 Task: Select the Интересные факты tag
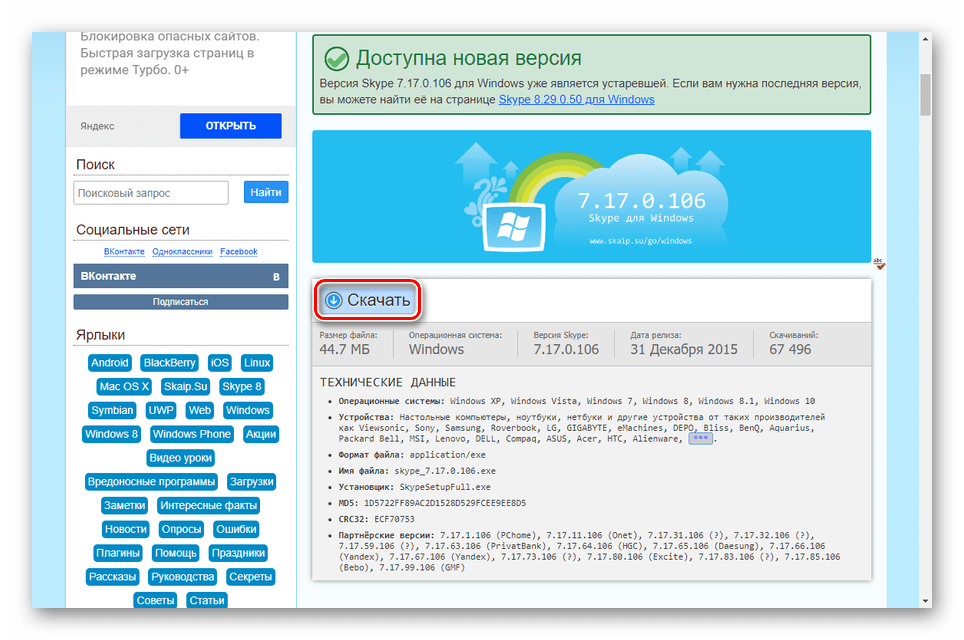(208, 505)
